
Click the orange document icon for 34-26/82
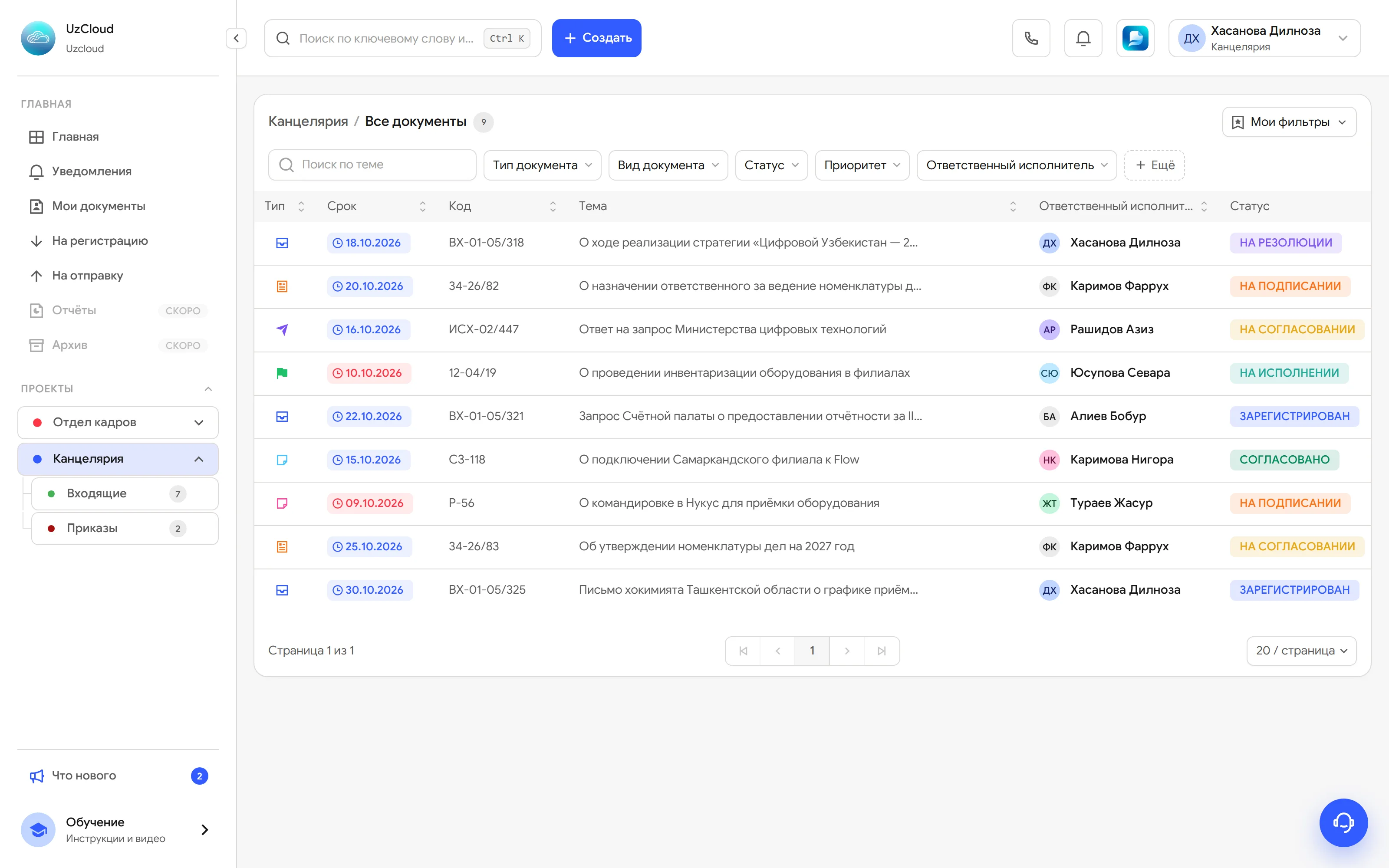(x=282, y=286)
